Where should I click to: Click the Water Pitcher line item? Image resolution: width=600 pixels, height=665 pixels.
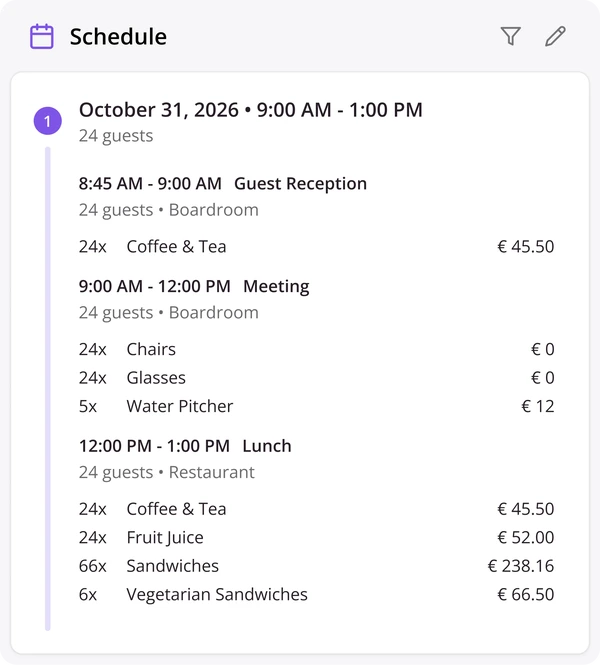[x=316, y=406]
